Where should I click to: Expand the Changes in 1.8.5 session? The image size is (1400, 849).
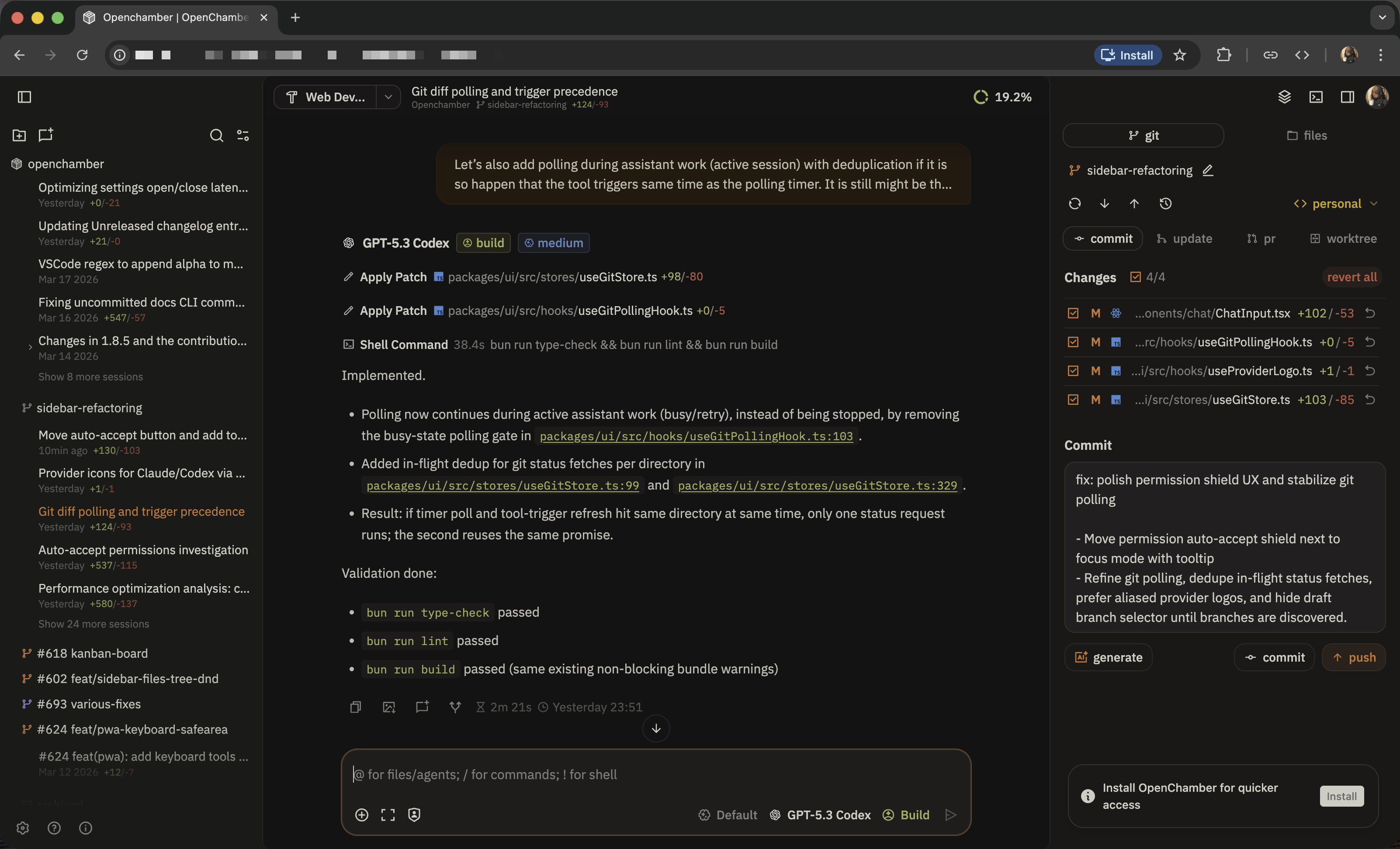point(30,347)
